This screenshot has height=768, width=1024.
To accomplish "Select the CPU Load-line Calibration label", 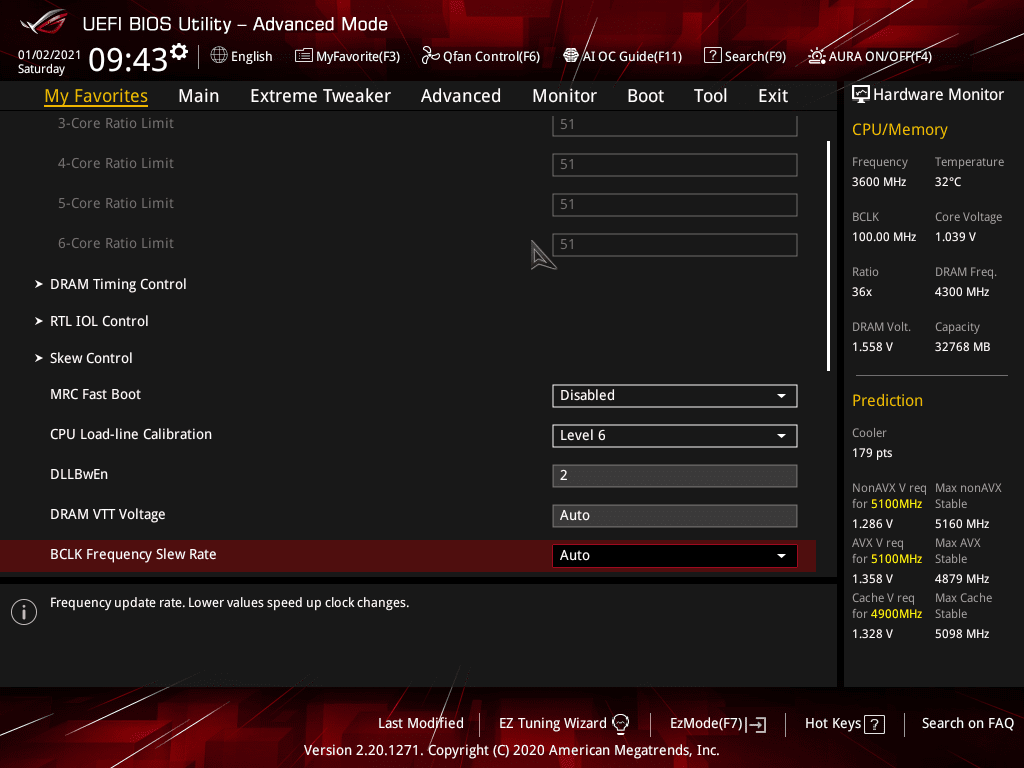I will click(131, 434).
